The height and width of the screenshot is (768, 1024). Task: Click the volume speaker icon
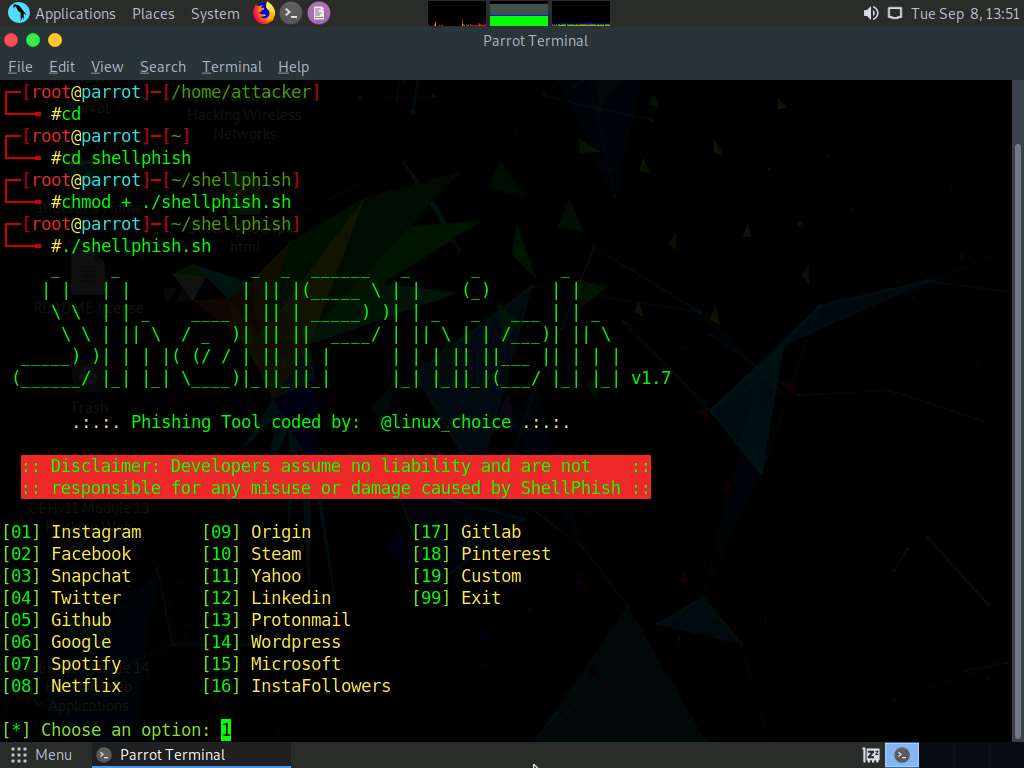point(871,13)
